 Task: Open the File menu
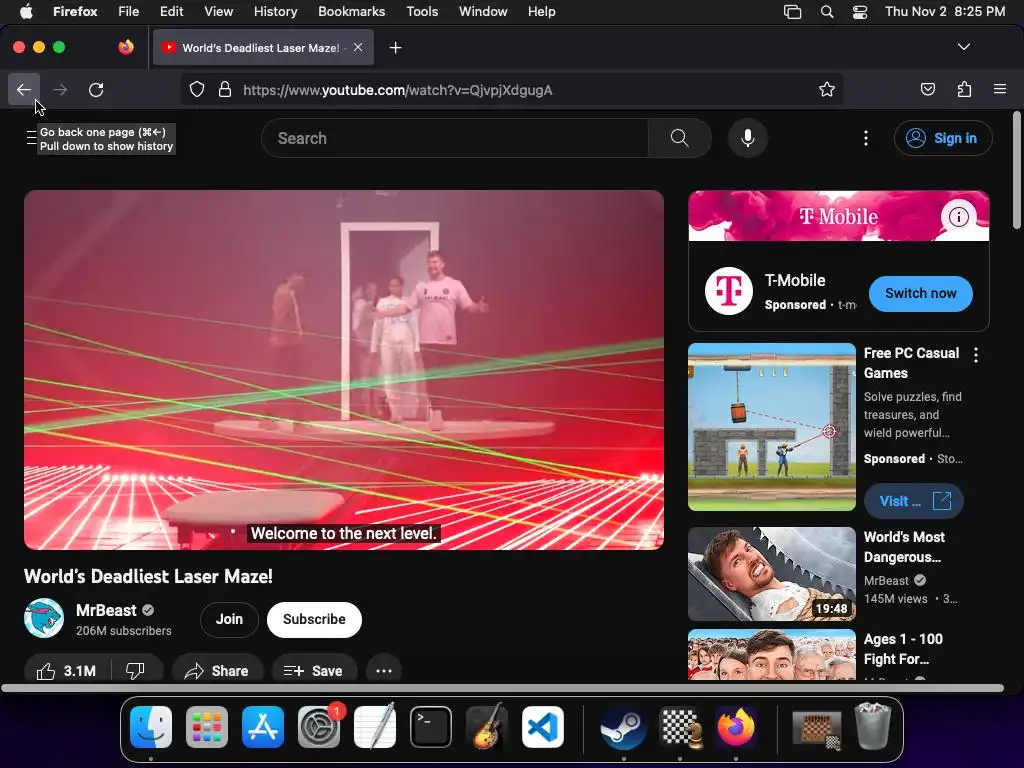coord(129,11)
